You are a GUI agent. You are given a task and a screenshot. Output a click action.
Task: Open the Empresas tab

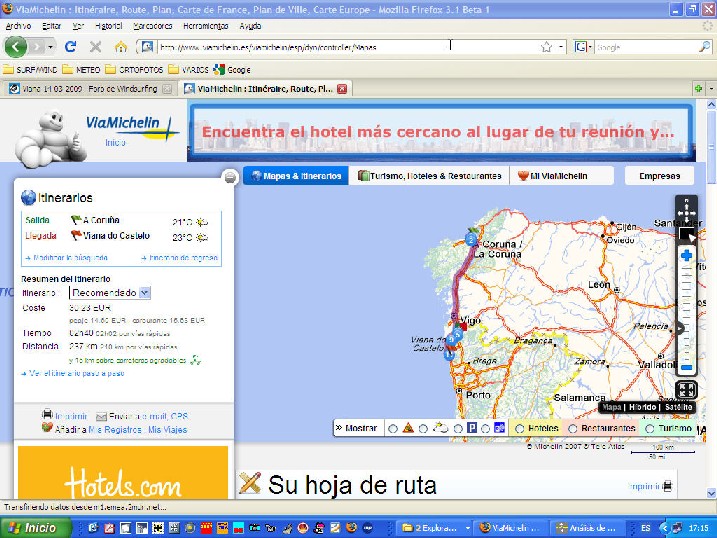tap(659, 176)
